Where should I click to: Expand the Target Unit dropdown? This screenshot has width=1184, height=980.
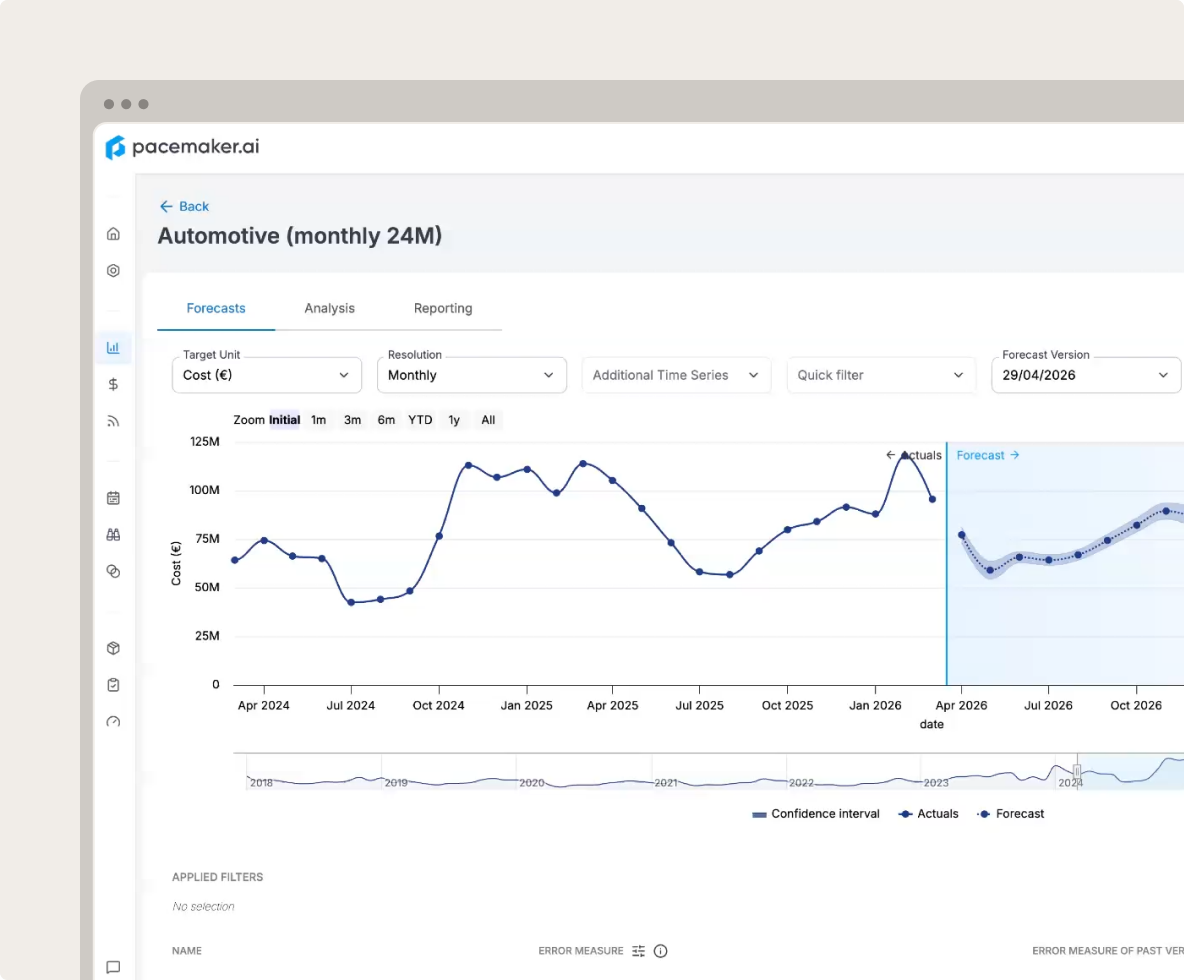(267, 375)
